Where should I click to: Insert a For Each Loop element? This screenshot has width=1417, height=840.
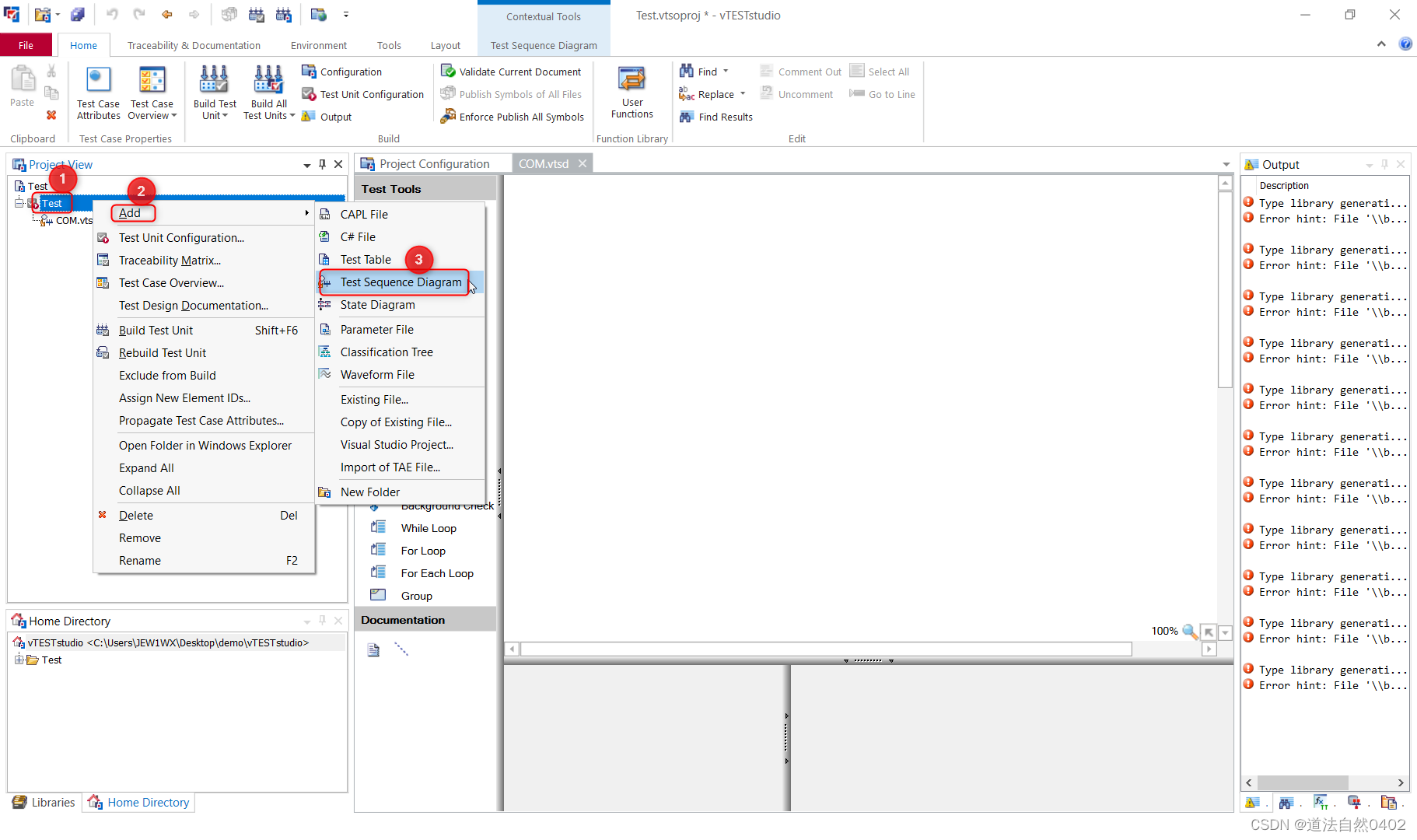(x=436, y=572)
